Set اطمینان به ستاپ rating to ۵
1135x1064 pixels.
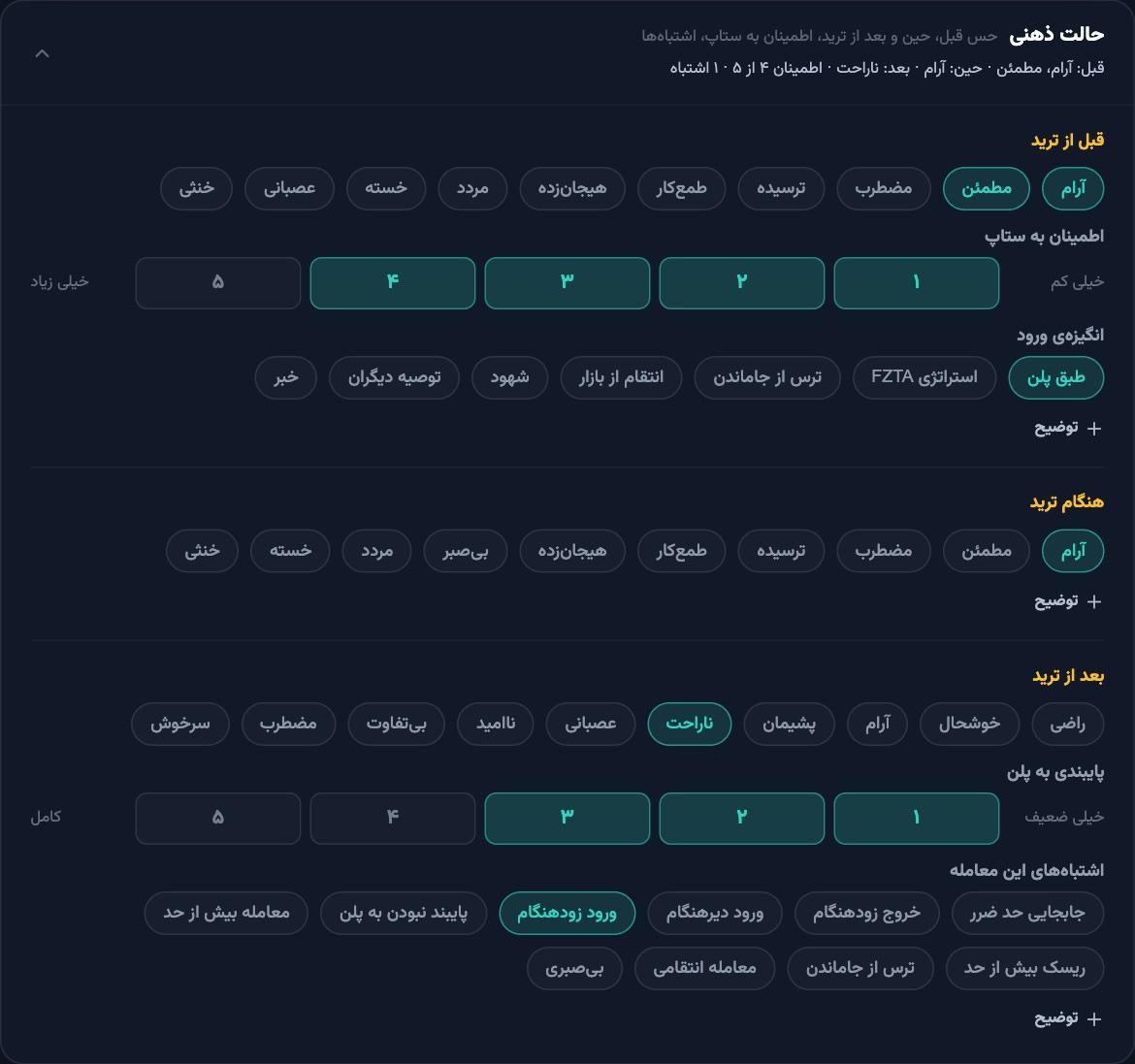(x=218, y=283)
